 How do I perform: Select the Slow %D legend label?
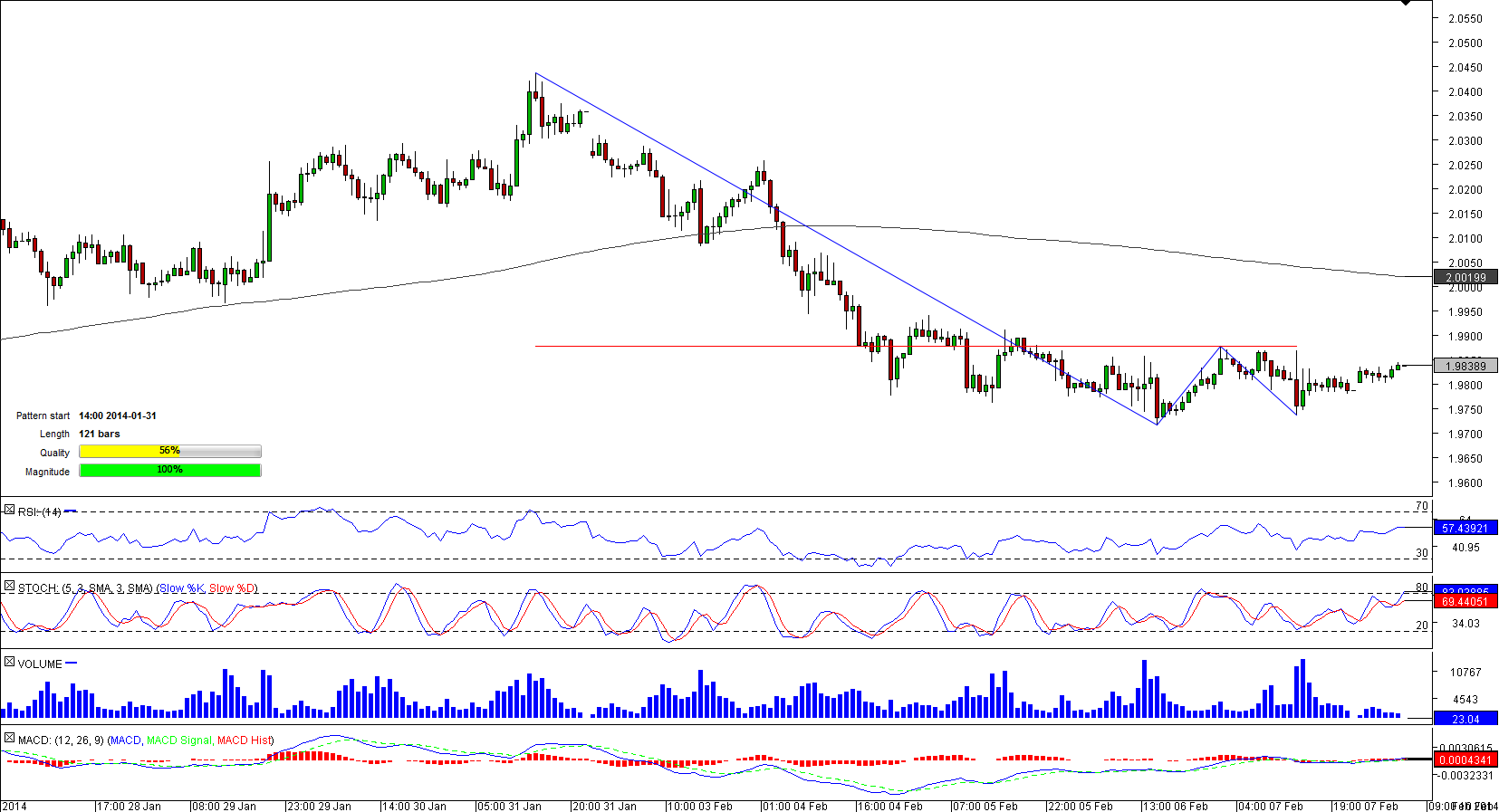click(x=232, y=588)
